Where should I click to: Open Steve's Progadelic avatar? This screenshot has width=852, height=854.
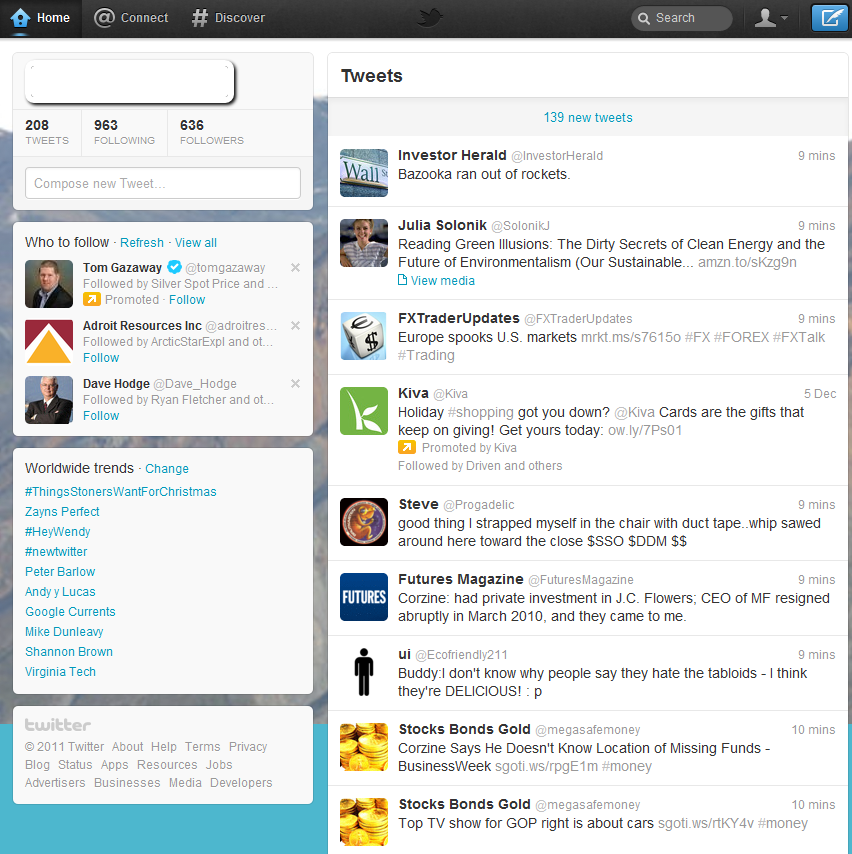pyautogui.click(x=364, y=522)
